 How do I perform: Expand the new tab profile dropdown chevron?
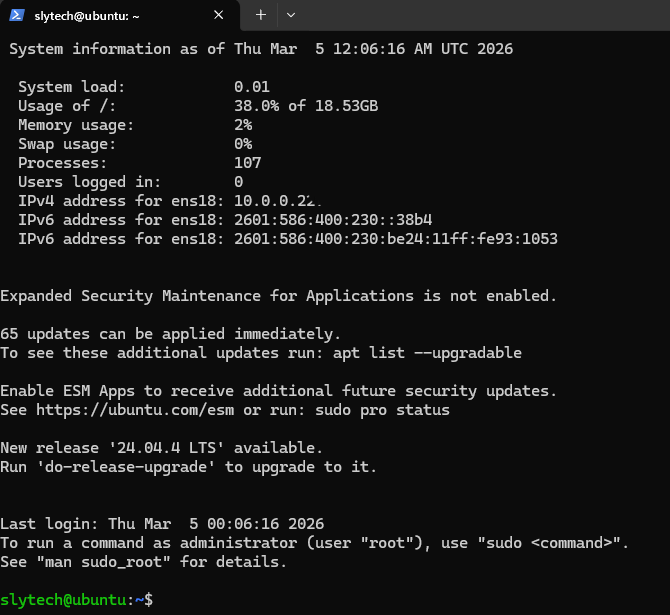coord(290,15)
